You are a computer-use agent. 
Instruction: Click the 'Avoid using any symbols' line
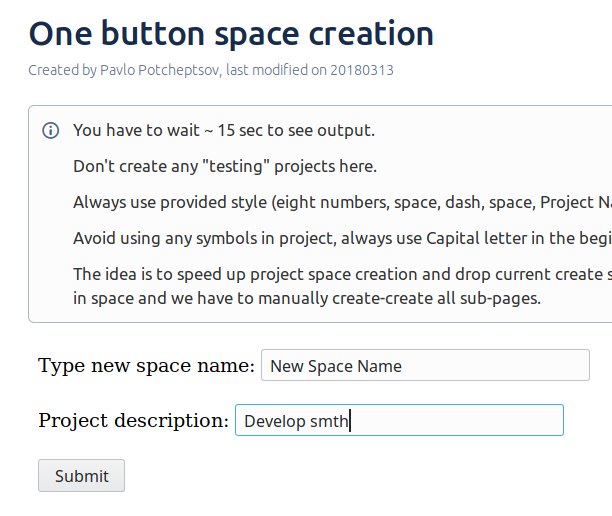[342, 238]
